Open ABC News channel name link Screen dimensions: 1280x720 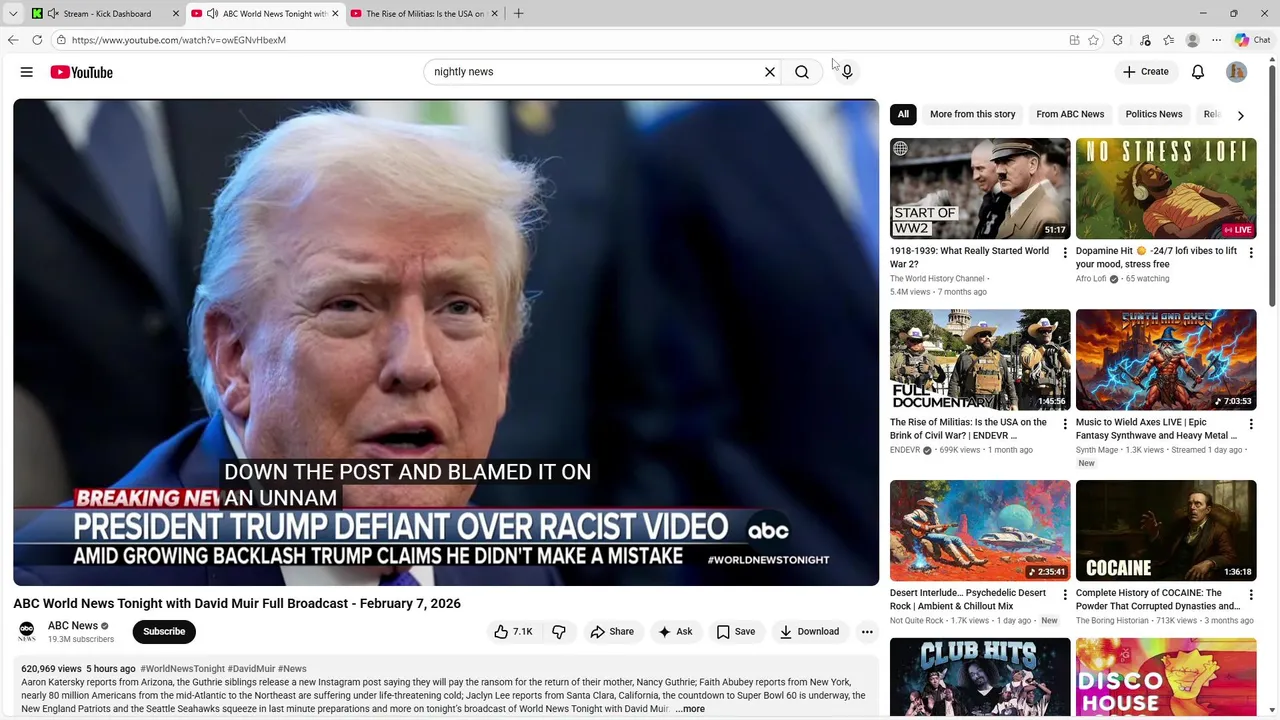click(73, 625)
